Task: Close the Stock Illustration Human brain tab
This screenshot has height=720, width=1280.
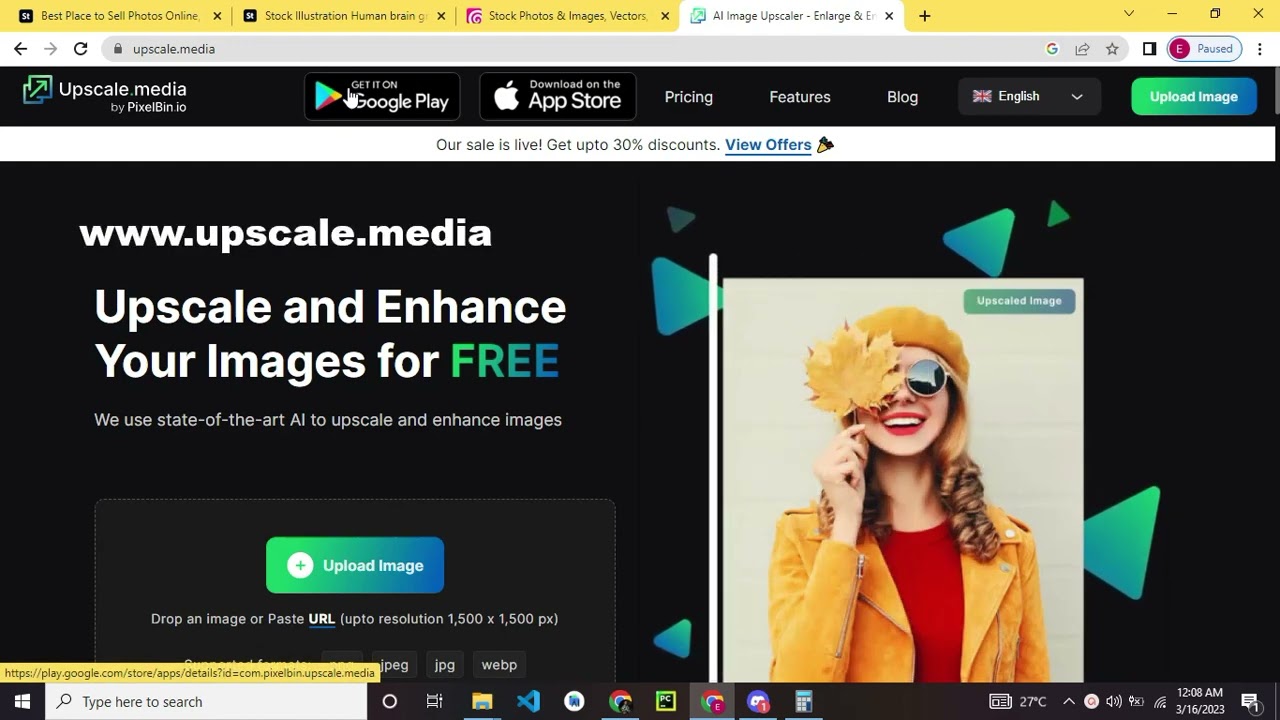Action: tap(441, 16)
